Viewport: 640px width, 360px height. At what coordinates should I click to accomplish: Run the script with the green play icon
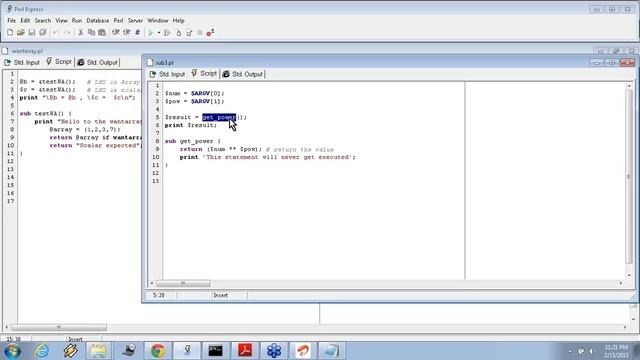(151, 33)
